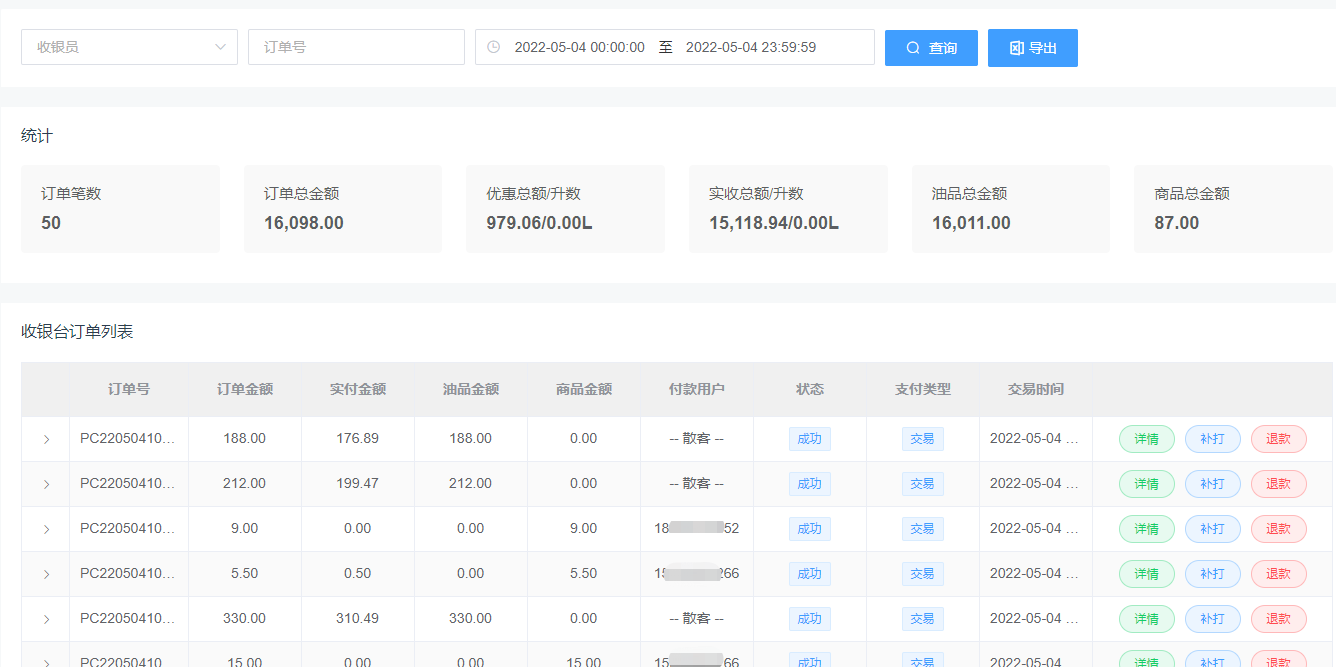The height and width of the screenshot is (667, 1336).
Task: Click 补打 reprint for the 5.50 order
Action: coord(1213,574)
